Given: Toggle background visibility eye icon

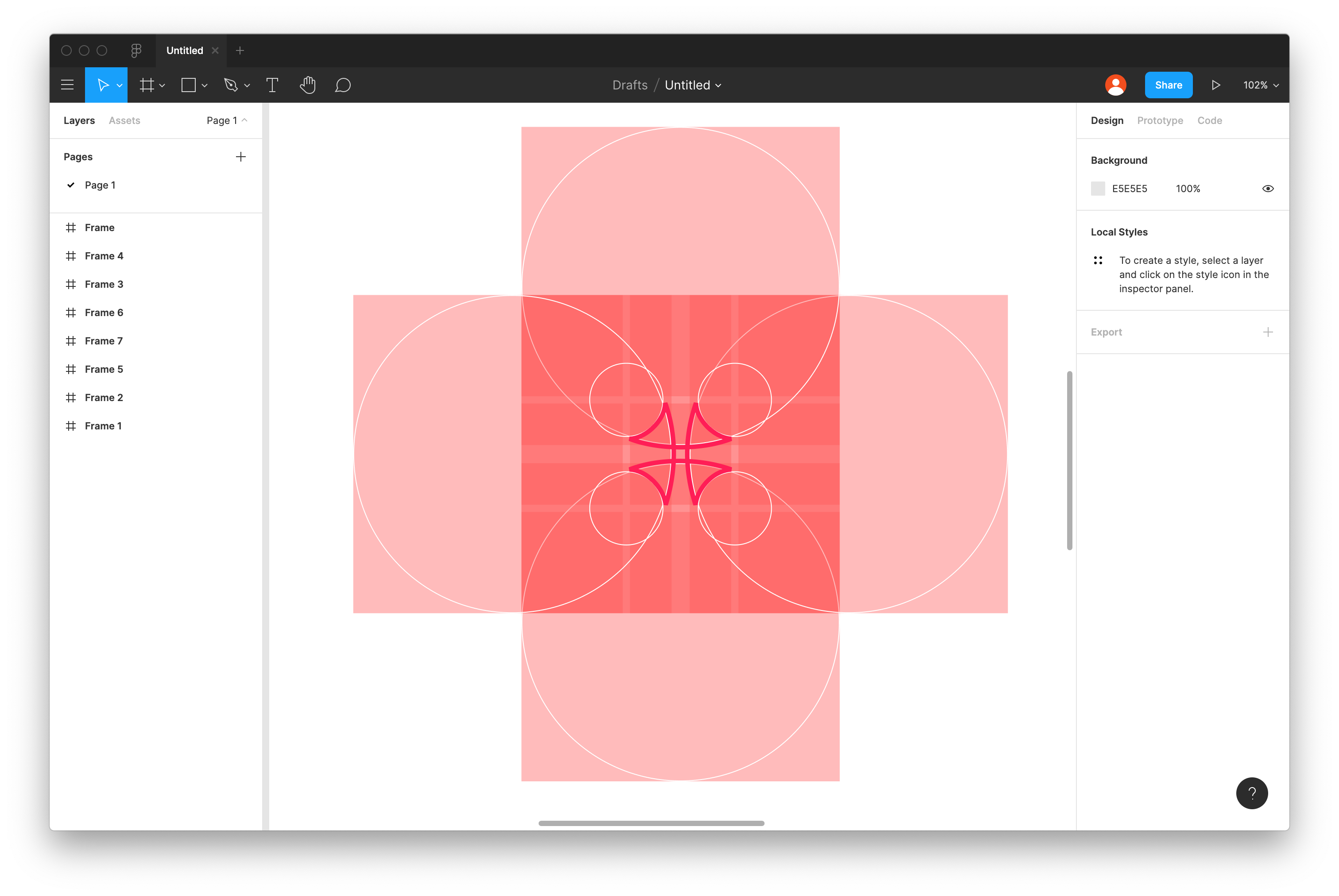Looking at the screenshot, I should (1268, 189).
